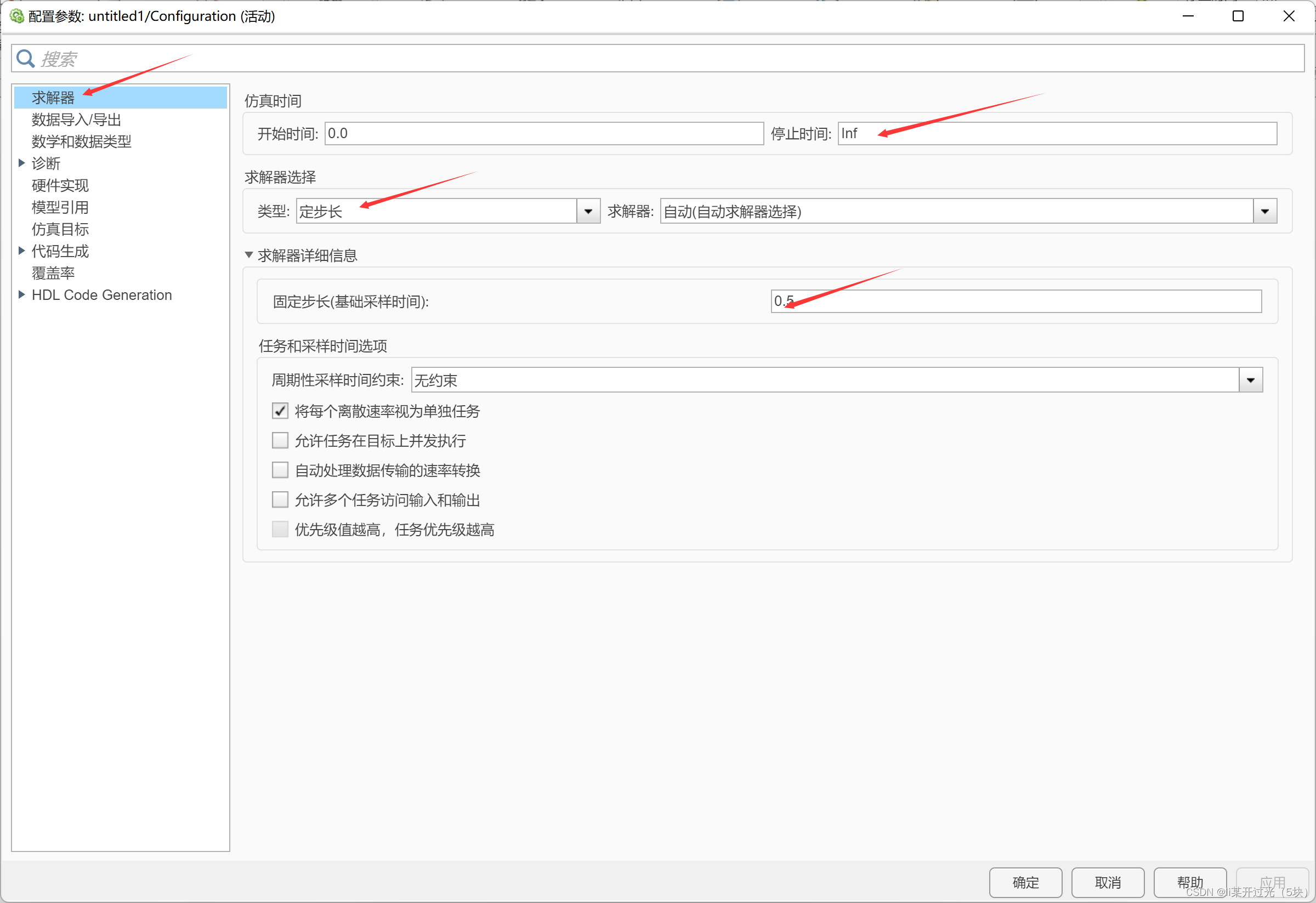
Task: Click the 取消 button
Action: (1107, 882)
